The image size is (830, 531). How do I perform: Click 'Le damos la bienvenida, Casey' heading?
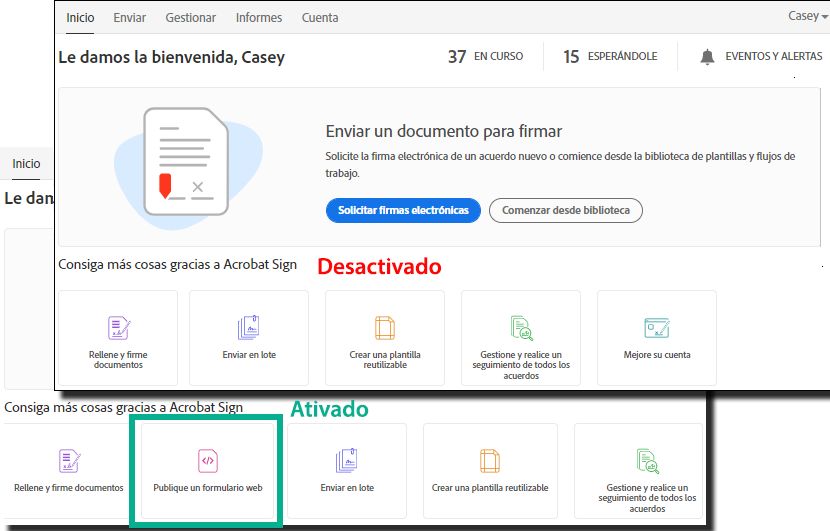click(172, 57)
